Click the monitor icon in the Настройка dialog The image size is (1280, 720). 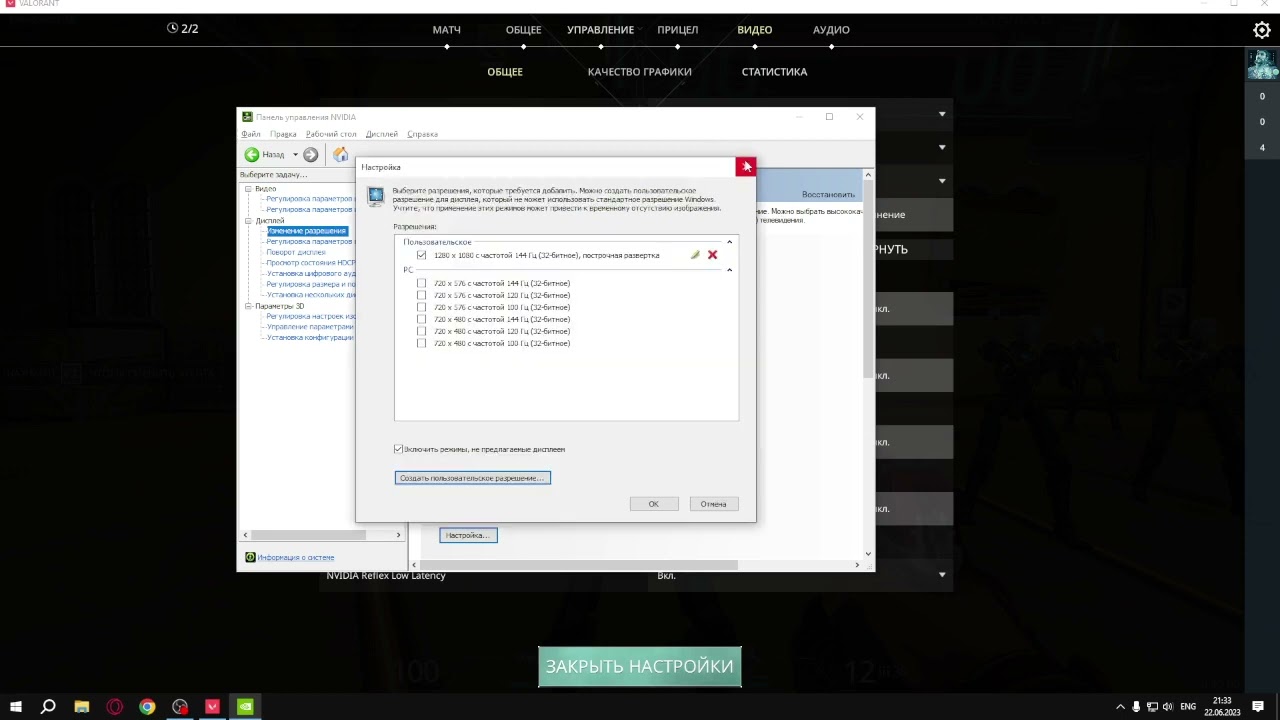(375, 197)
